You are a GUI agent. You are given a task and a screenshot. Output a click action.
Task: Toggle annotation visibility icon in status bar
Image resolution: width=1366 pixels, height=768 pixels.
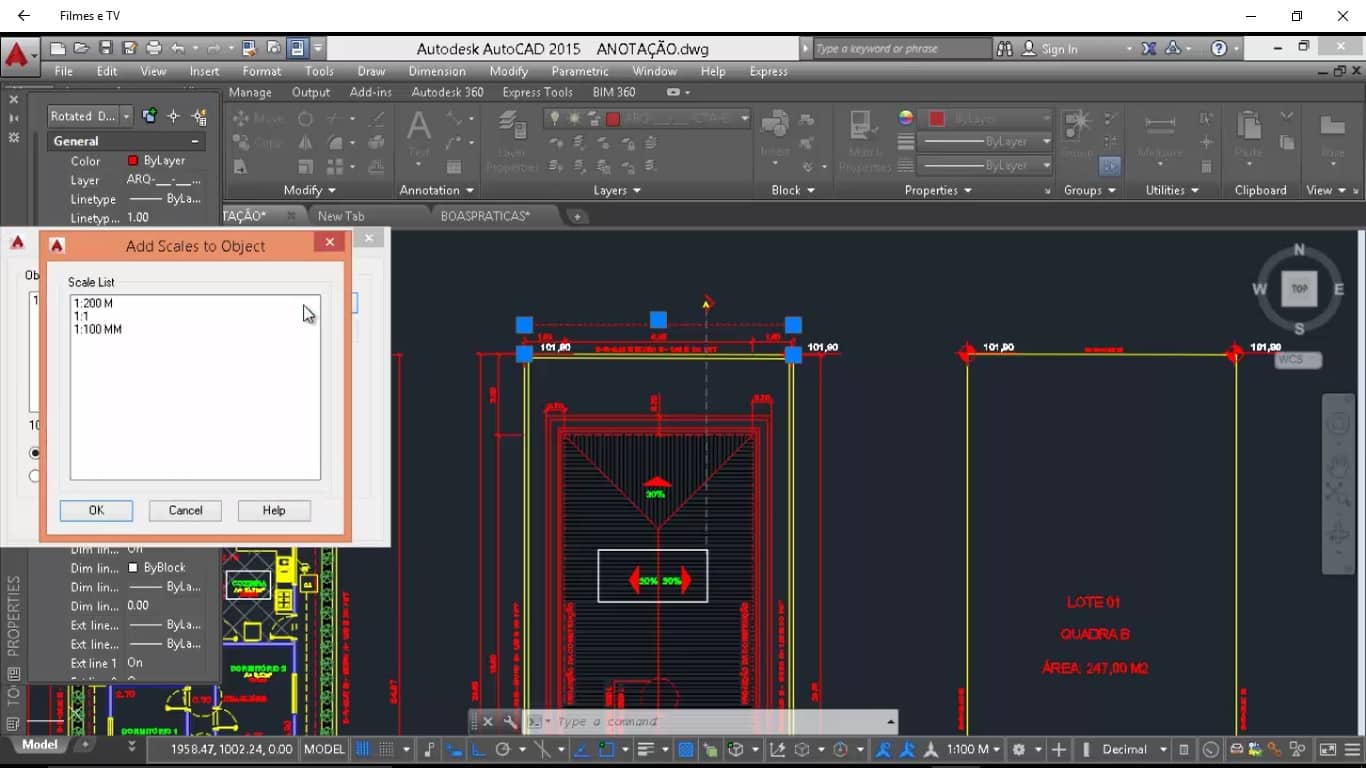point(883,749)
